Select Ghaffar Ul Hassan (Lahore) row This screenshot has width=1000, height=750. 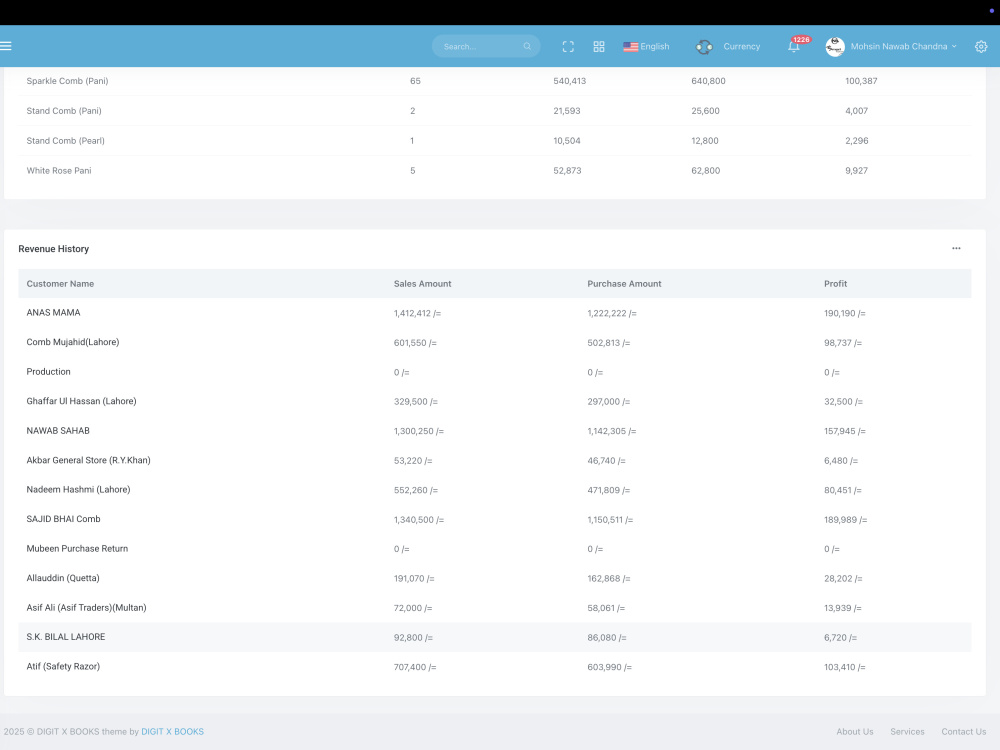[494, 401]
